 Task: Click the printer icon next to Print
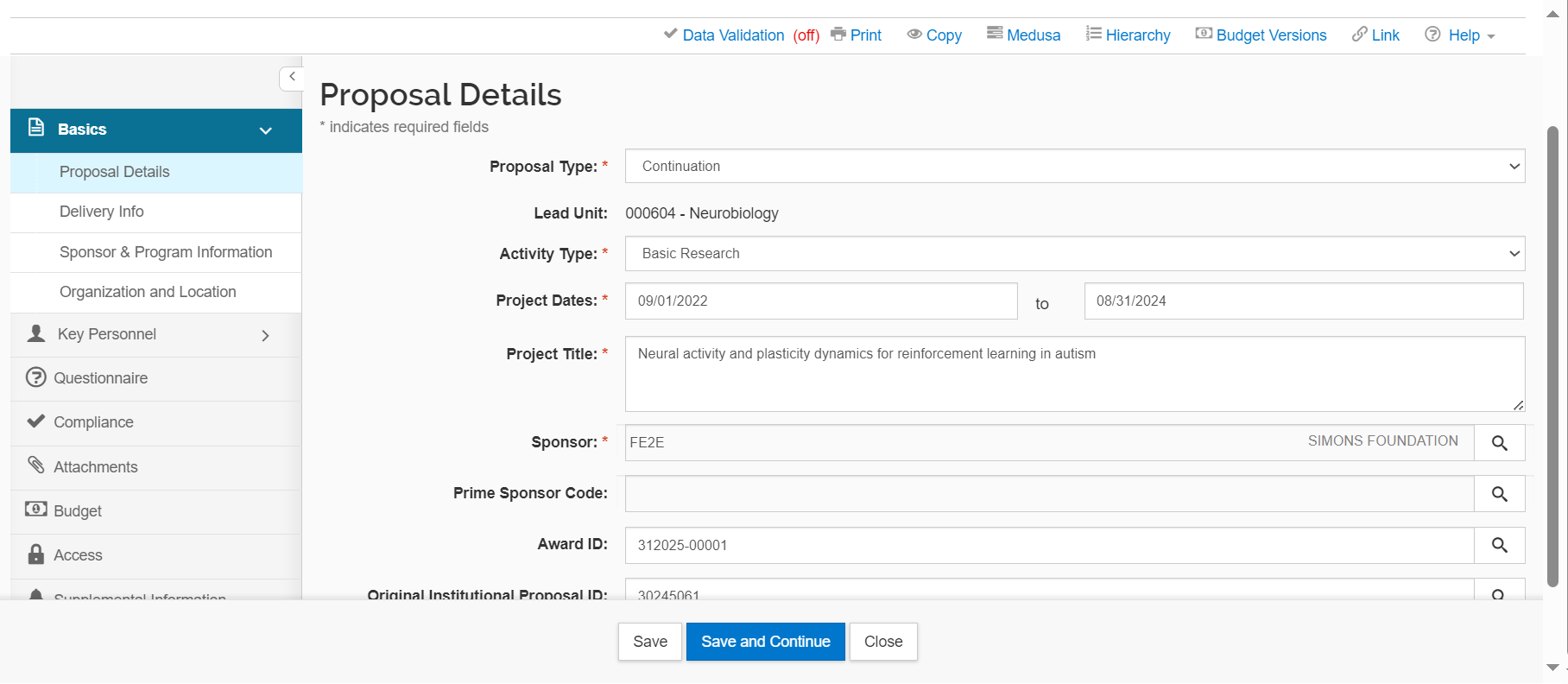tap(838, 34)
